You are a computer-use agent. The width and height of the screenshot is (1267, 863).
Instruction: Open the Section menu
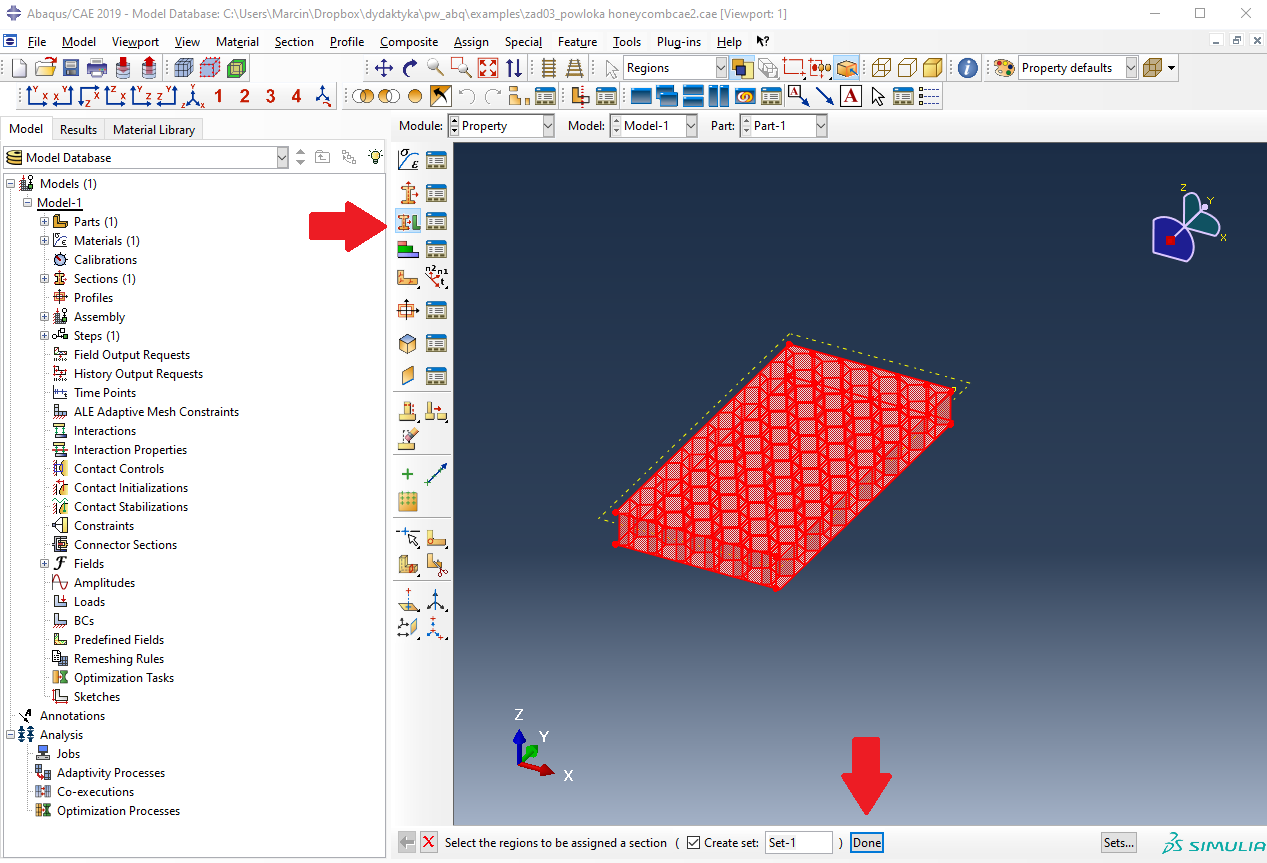(x=294, y=42)
